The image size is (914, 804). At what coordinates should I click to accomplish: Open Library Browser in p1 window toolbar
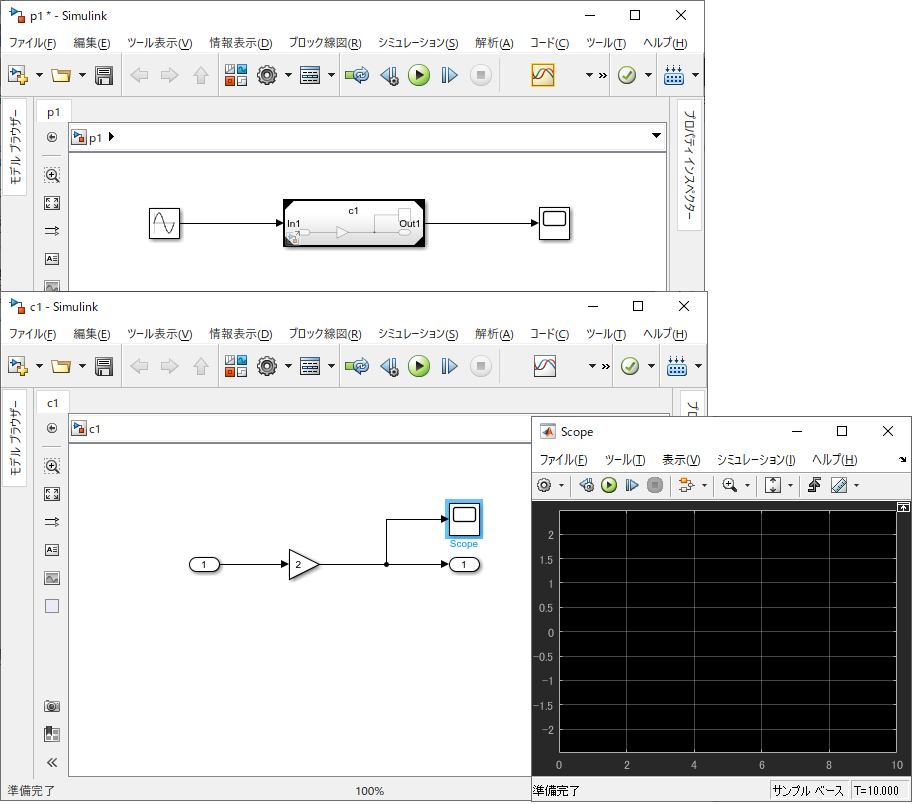235,75
